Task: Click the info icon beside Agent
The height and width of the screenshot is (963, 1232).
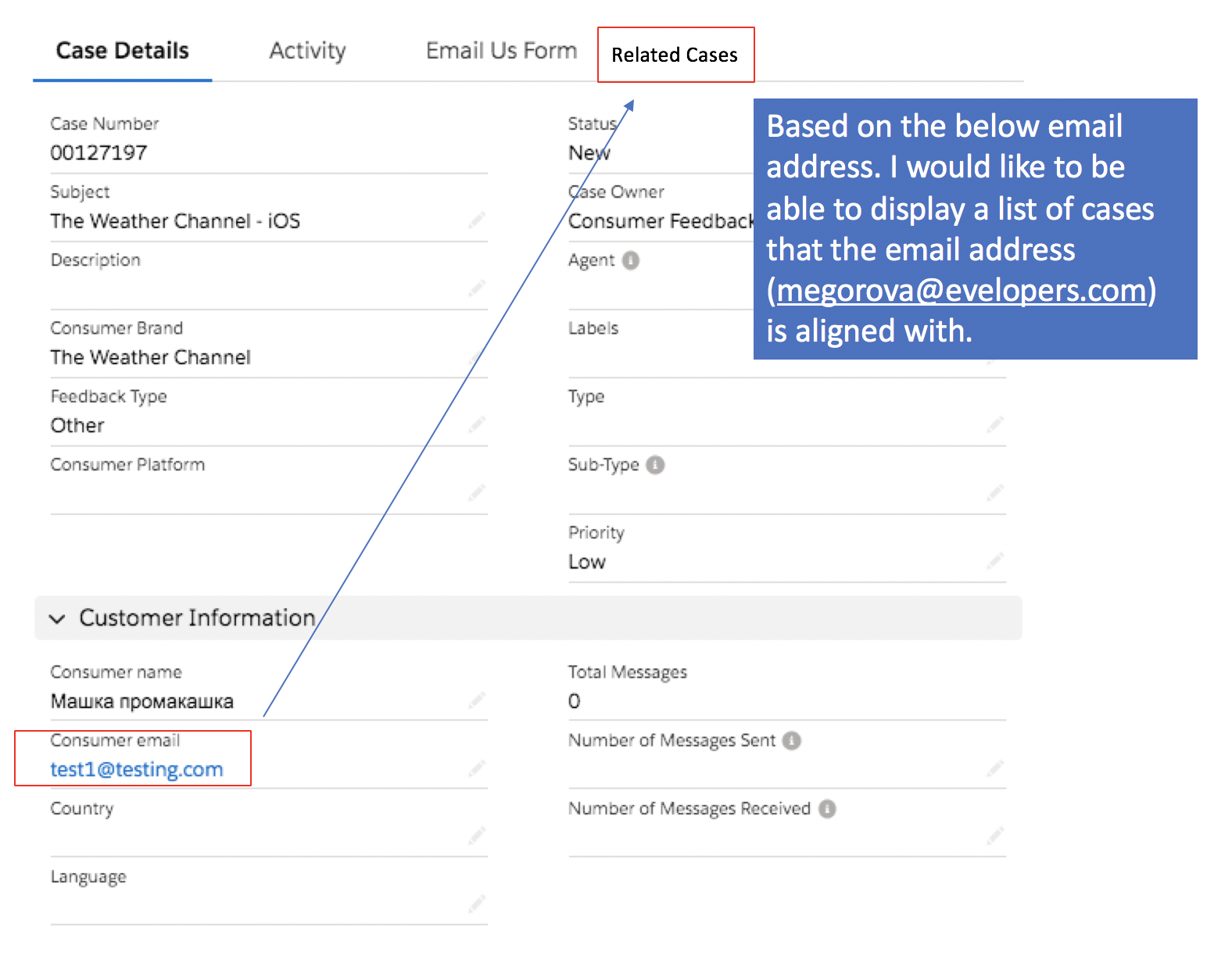Action: coord(631,260)
